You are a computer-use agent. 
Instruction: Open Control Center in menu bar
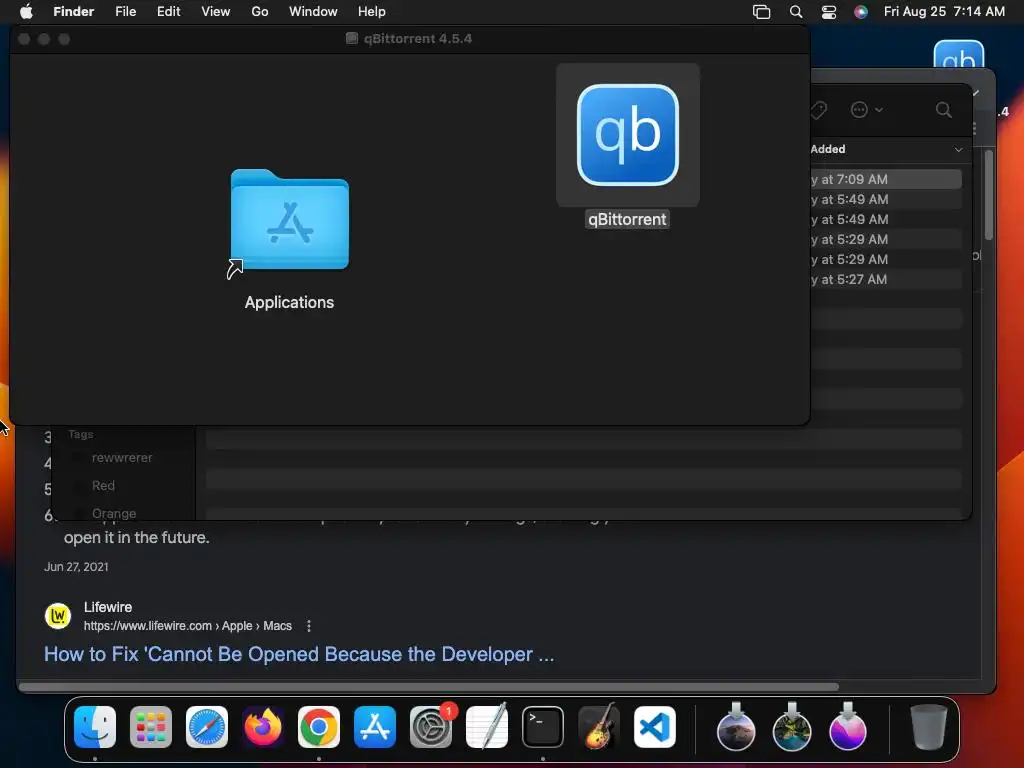[x=829, y=12]
